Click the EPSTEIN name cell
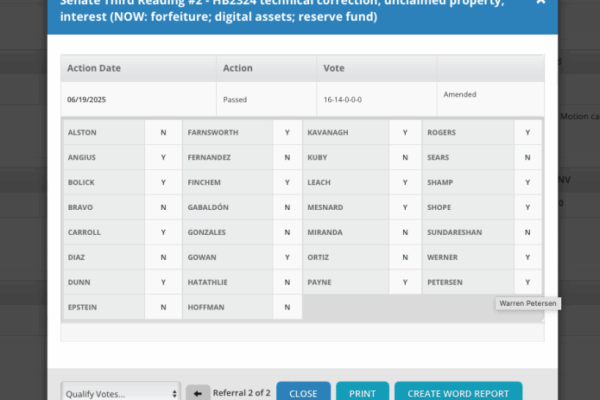600x400 pixels. [x=104, y=307]
